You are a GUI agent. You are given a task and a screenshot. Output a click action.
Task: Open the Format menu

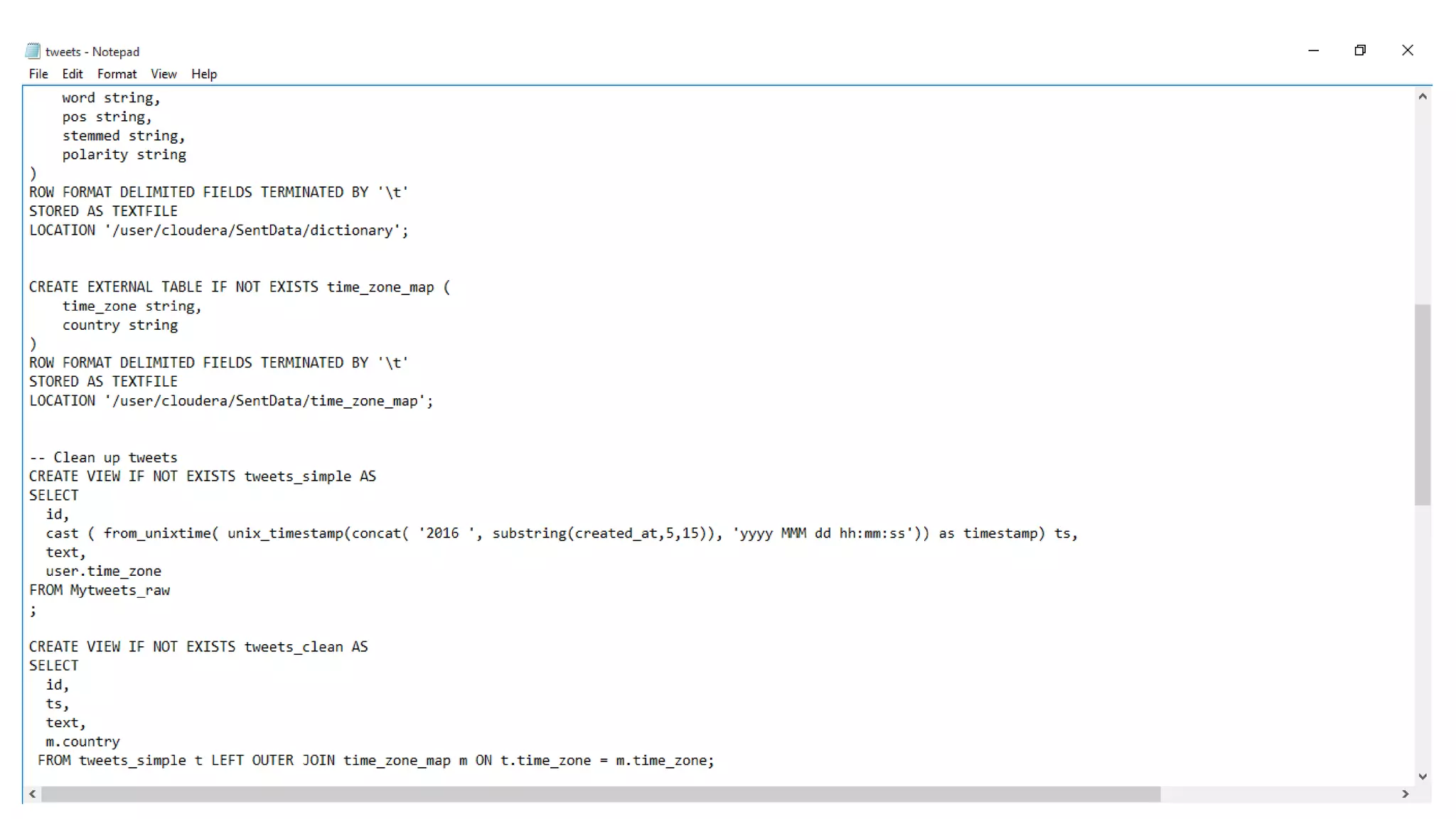click(117, 74)
